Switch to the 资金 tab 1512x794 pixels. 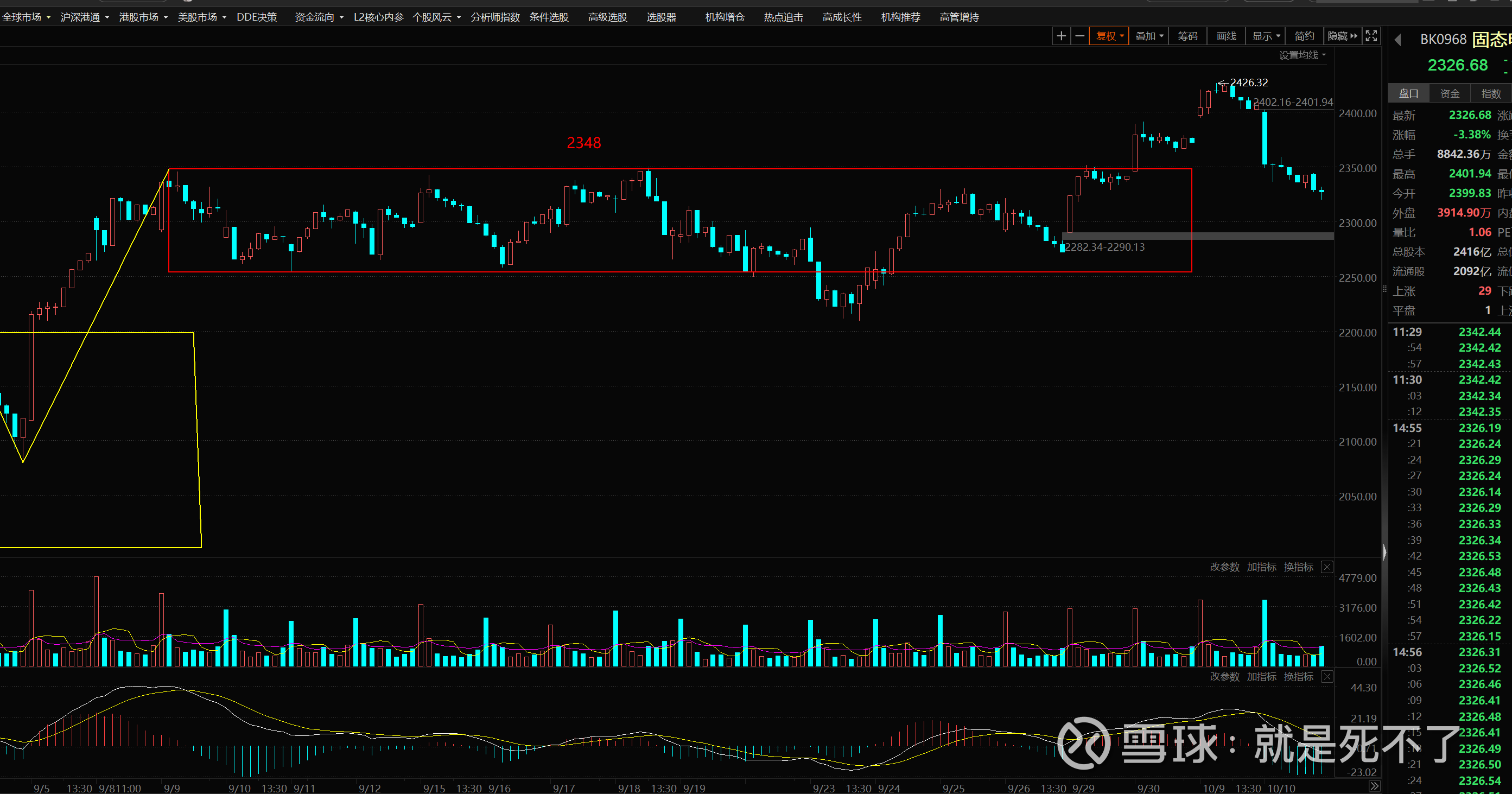coord(1449,94)
